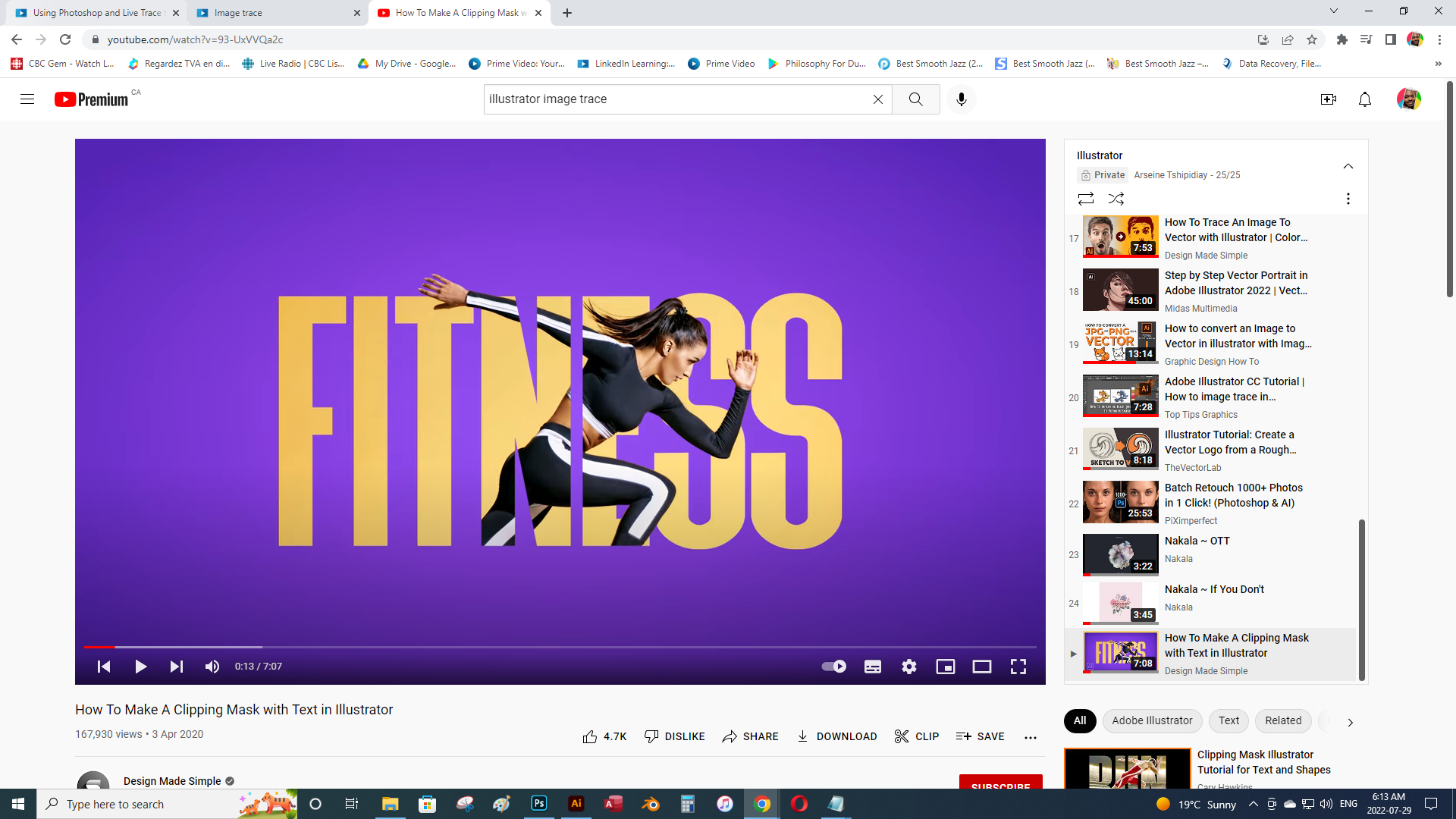
Task: Enable miniplayer mode
Action: coord(945,667)
